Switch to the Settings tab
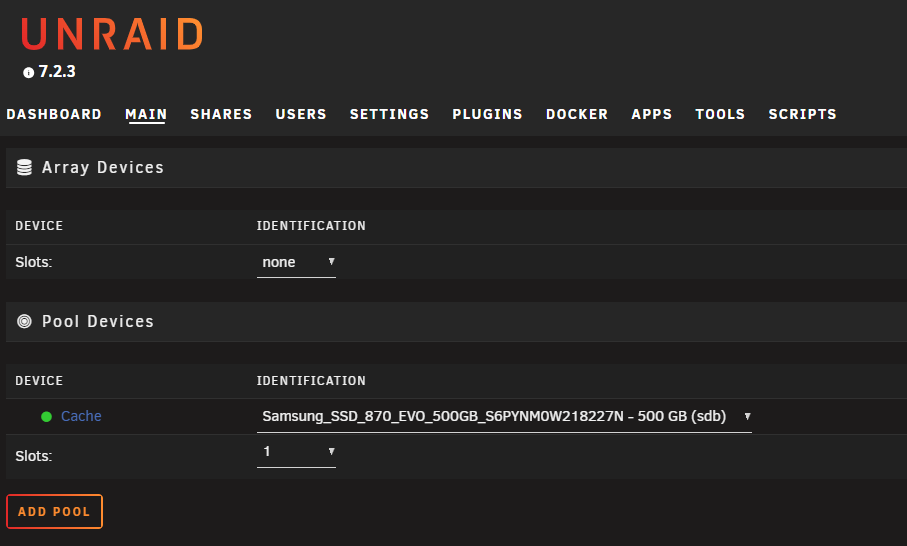 pos(389,114)
